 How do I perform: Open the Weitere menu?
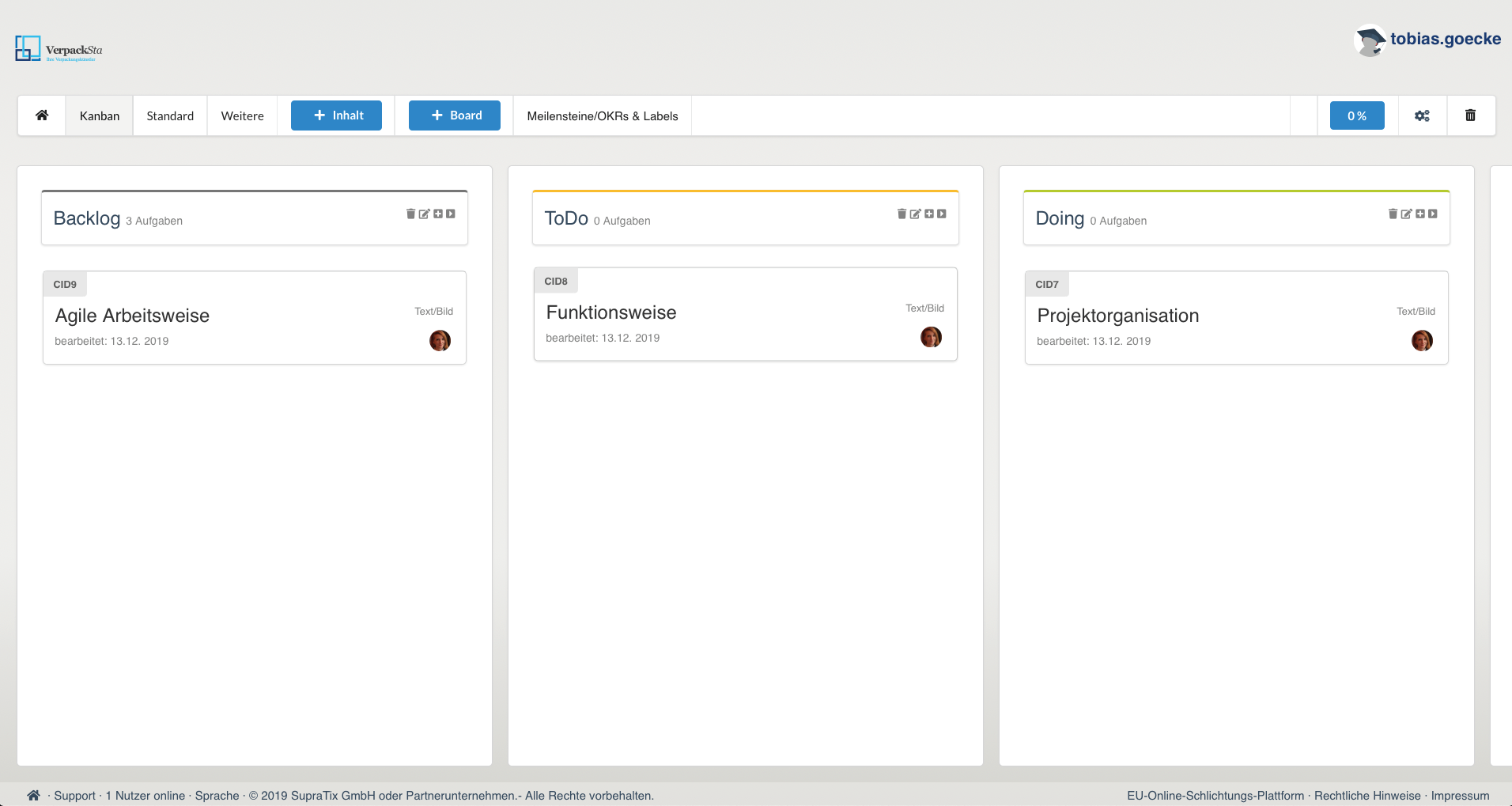[242, 115]
